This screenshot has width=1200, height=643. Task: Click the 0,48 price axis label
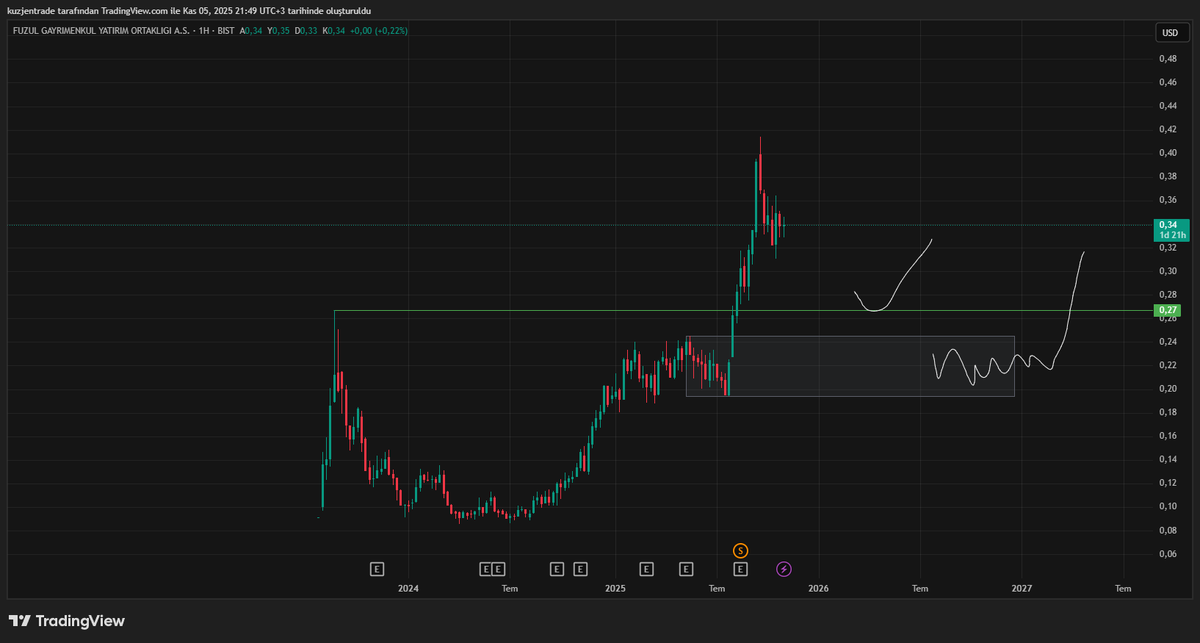pyautogui.click(x=1167, y=59)
